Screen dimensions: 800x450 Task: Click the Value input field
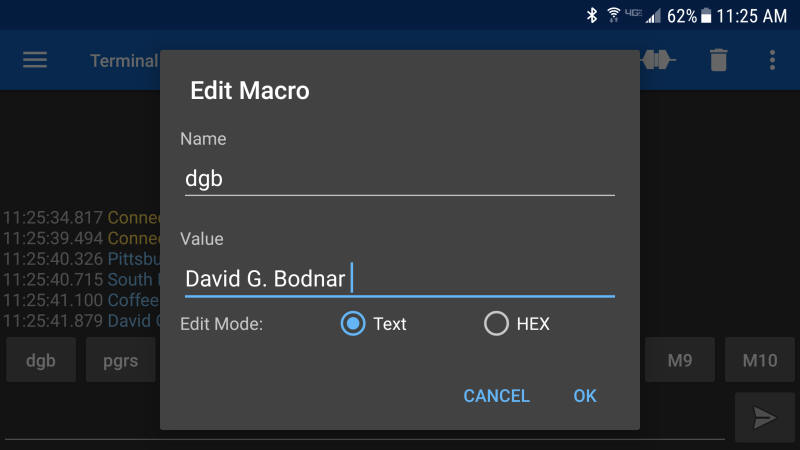(399, 279)
